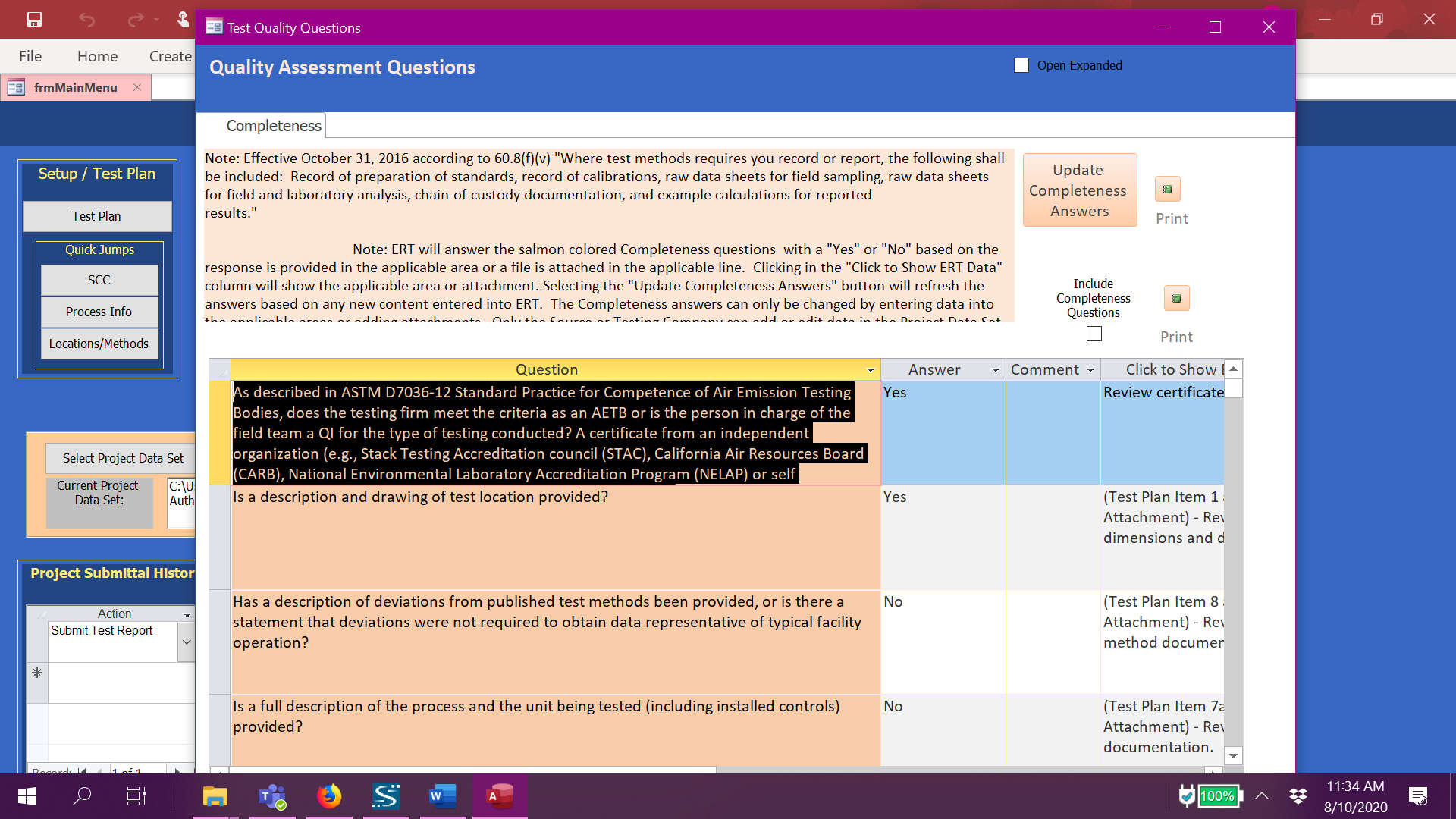This screenshot has height=819, width=1456.
Task: Expand the Question column filter dropdown
Action: pyautogui.click(x=870, y=370)
